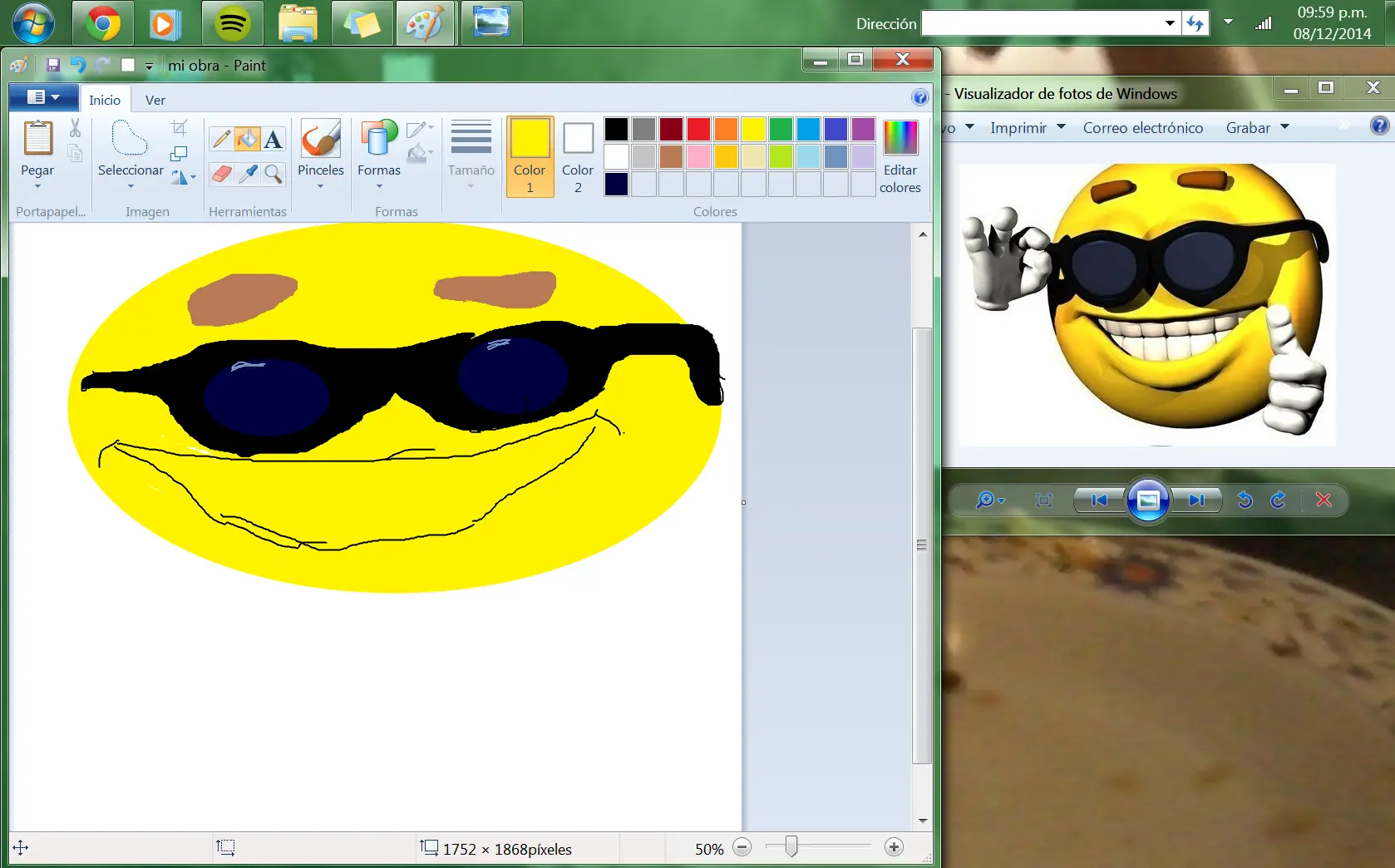Click the zoom out minus button
Viewport: 1395px width, 868px height.
coord(742,847)
